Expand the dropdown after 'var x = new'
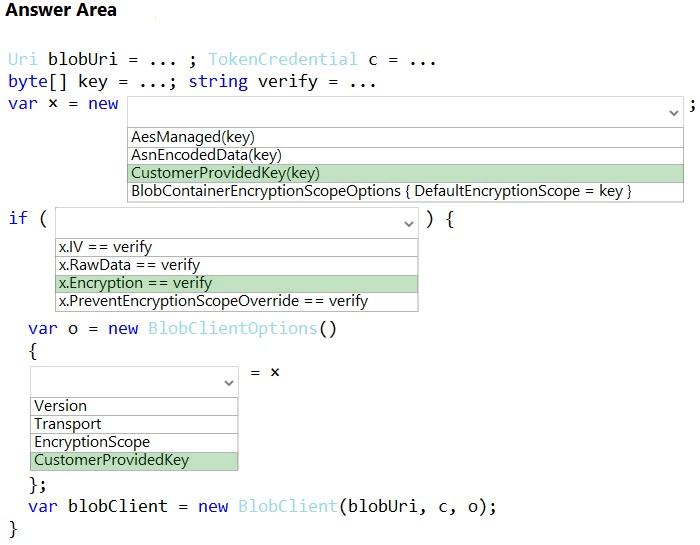Screen dimensions: 700x545 click(673, 112)
